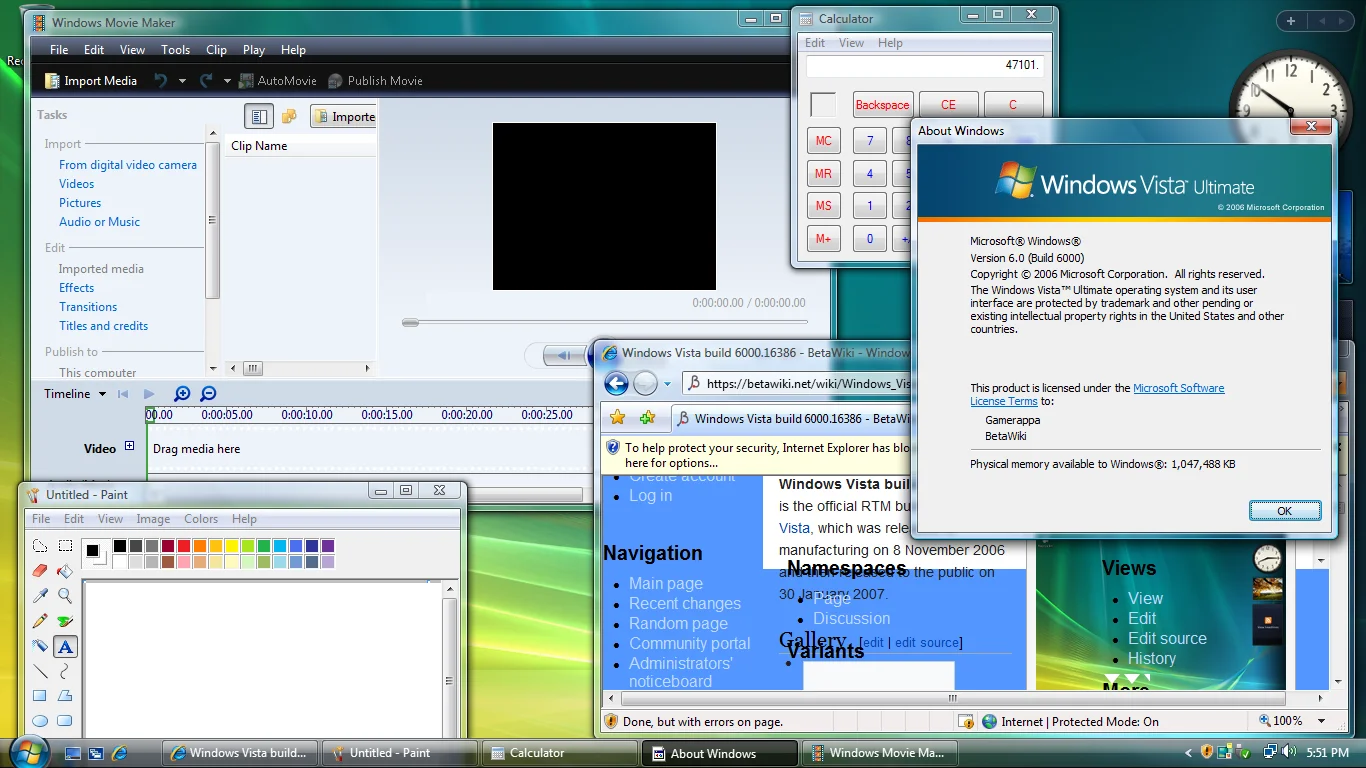
Task: Open the Colors menu in Paint
Action: [x=201, y=519]
